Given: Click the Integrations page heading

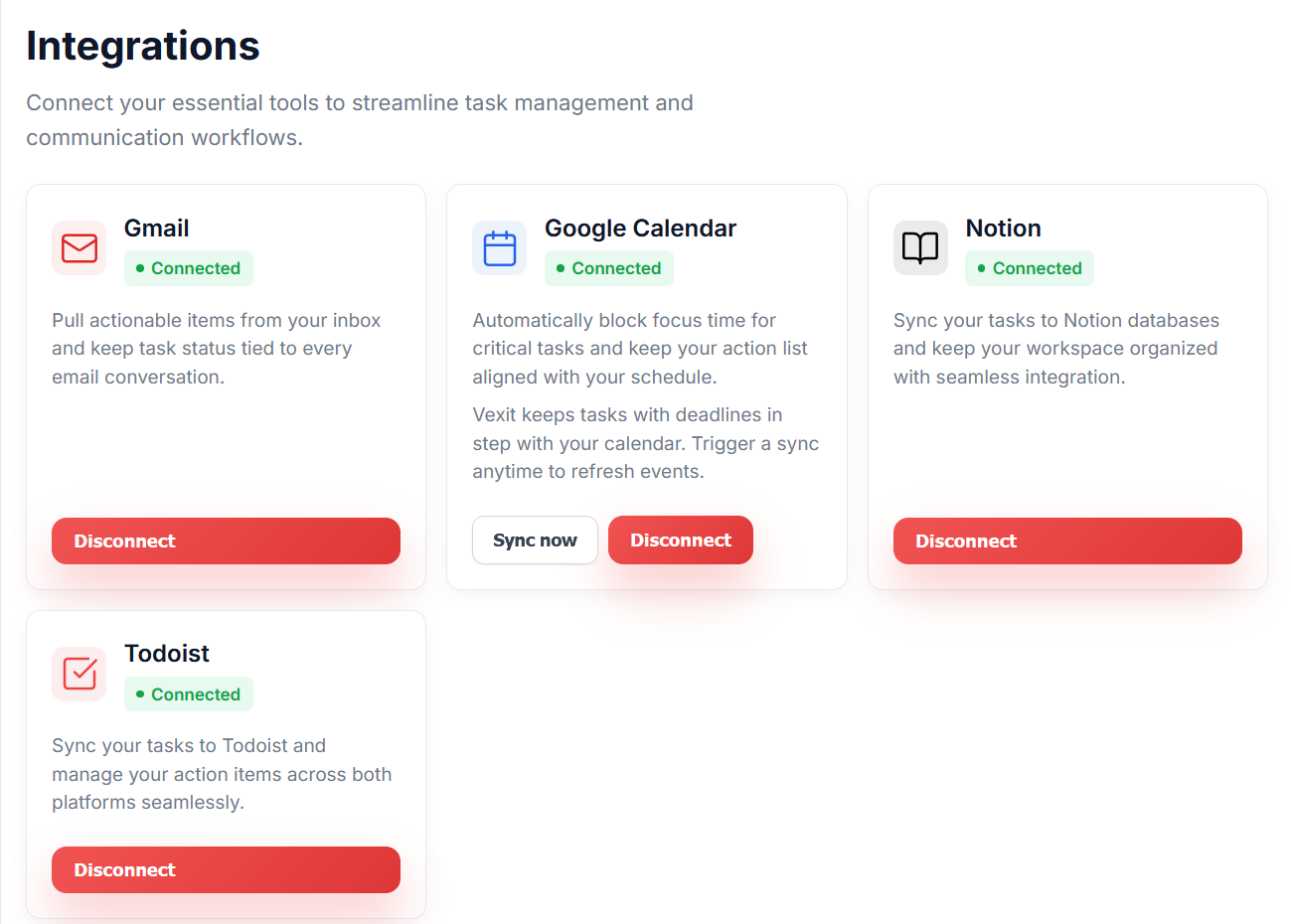Looking at the screenshot, I should pos(143,46).
